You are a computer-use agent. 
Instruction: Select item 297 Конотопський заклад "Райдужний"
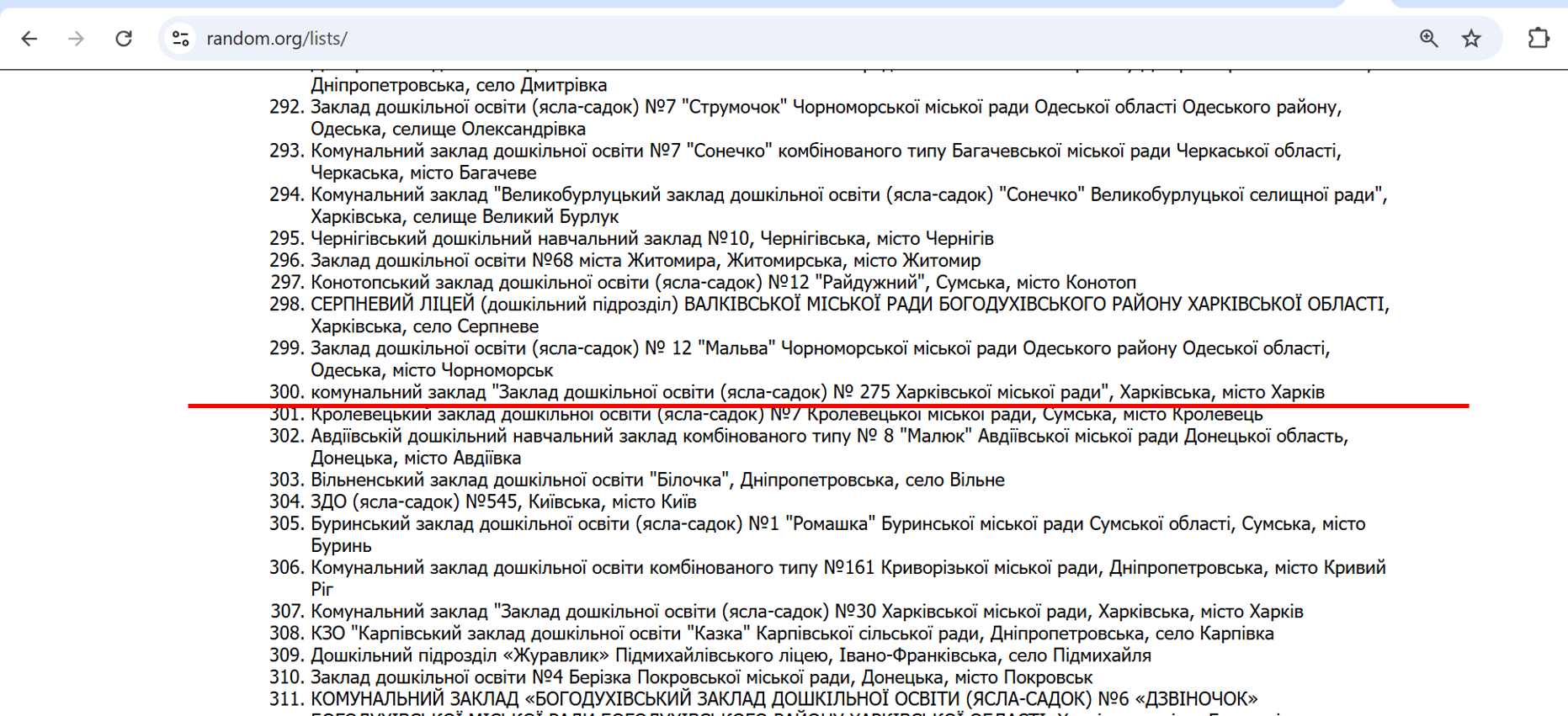click(x=722, y=283)
